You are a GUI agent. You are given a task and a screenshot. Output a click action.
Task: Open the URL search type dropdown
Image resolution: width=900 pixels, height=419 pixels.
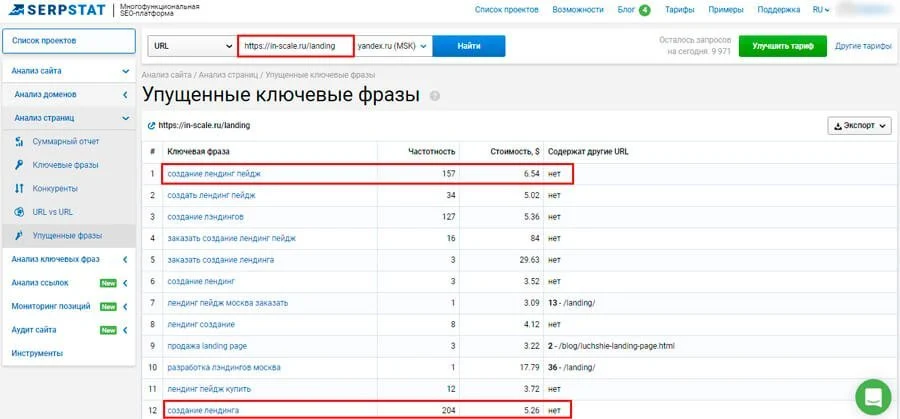[x=192, y=46]
